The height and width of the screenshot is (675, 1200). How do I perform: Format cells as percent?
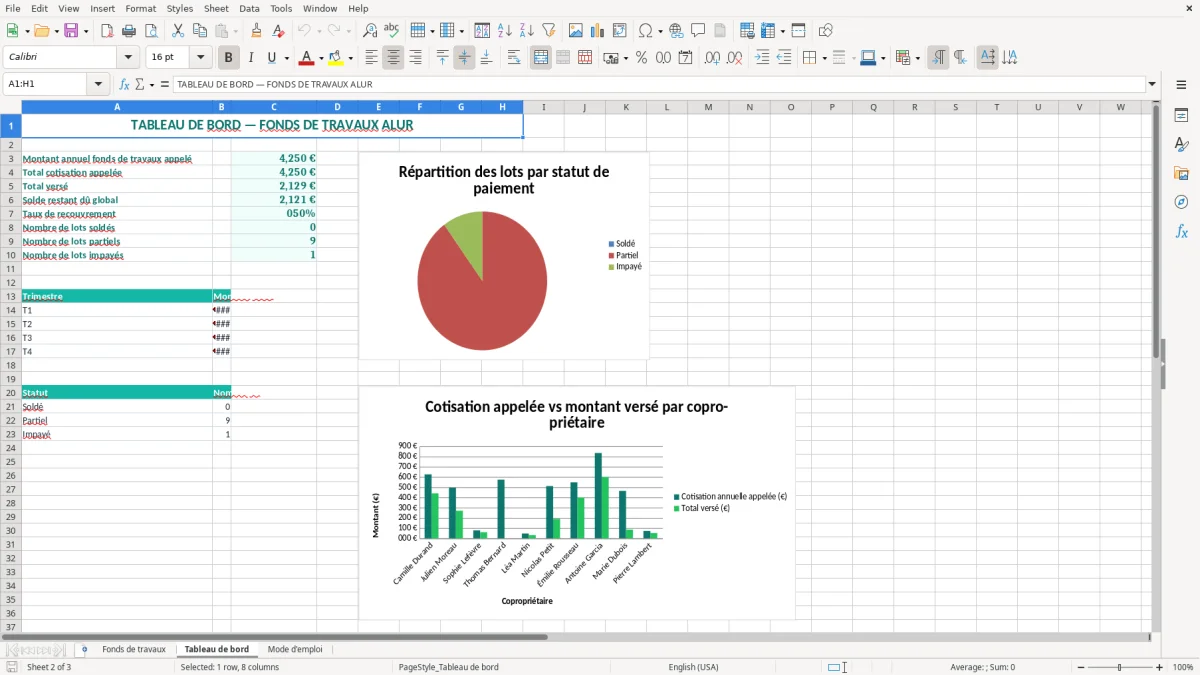(x=641, y=58)
